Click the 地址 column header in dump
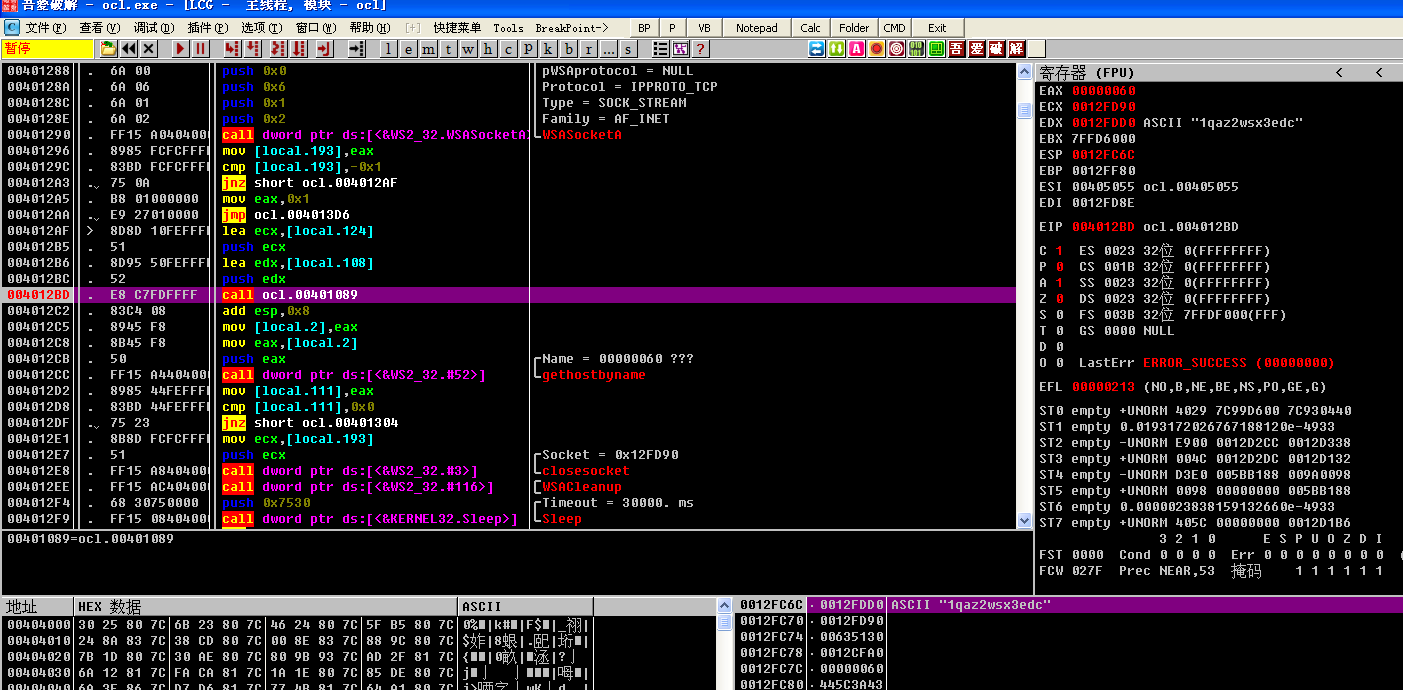 (x=38, y=607)
